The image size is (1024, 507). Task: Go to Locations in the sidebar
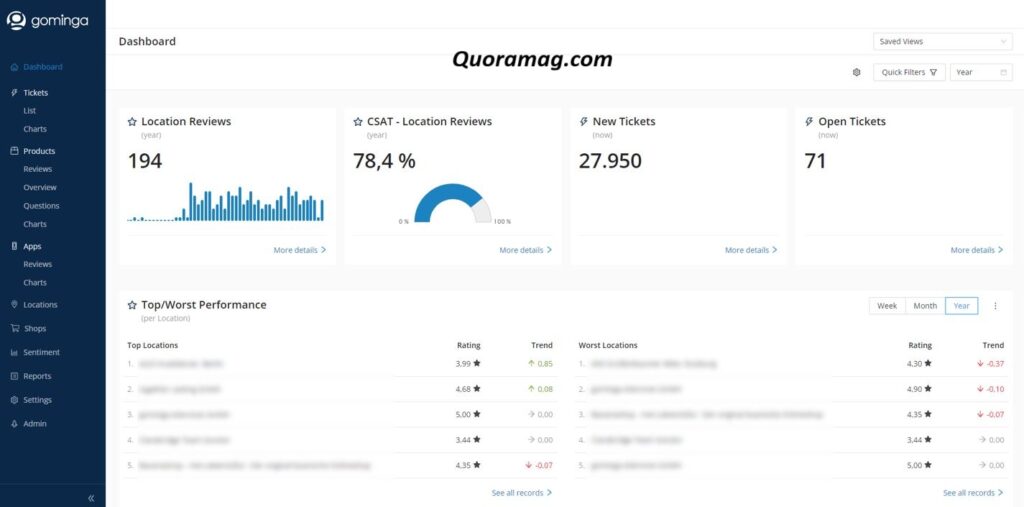40,304
